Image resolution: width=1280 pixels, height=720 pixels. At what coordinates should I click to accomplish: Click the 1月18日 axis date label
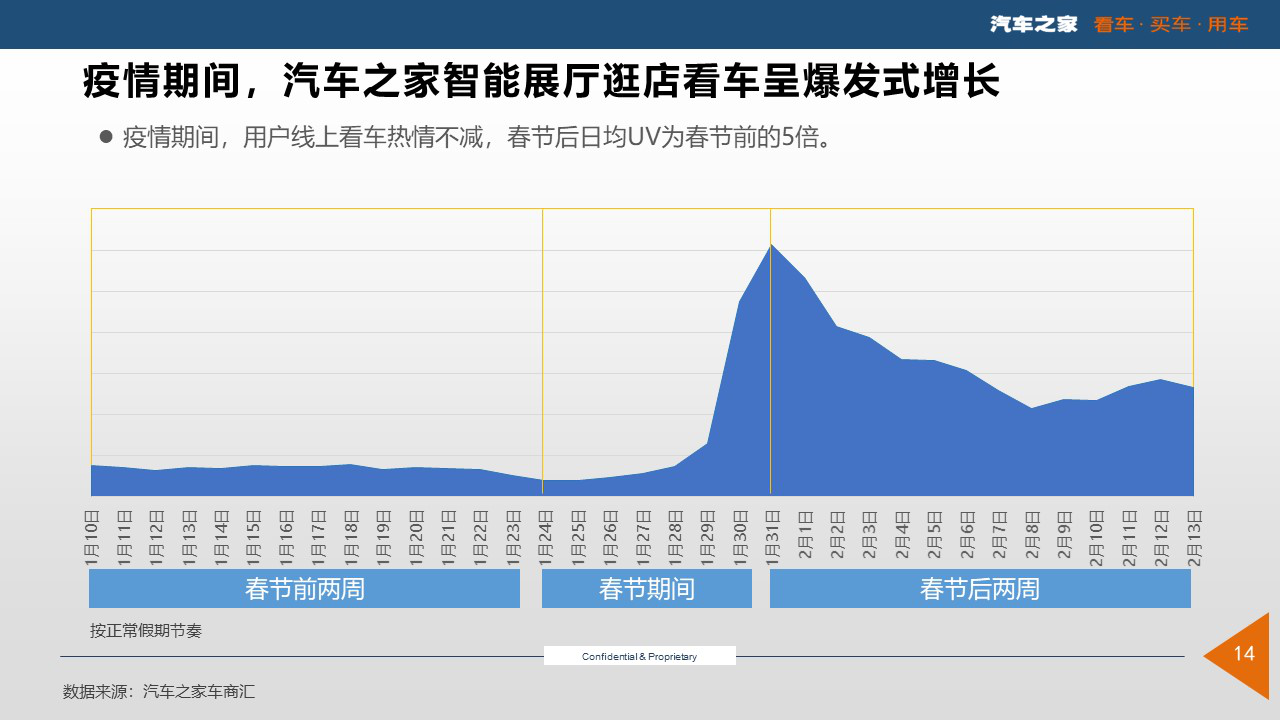[x=351, y=538]
